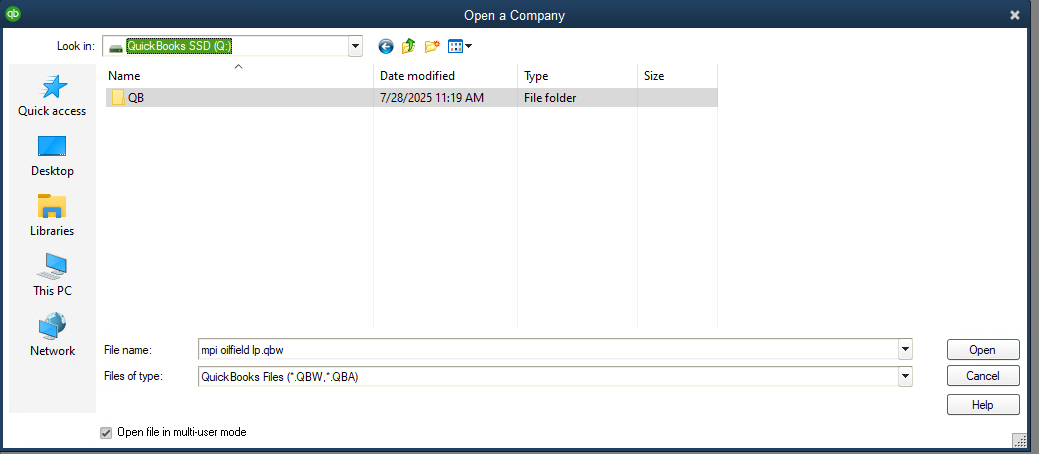Expand the Look in drive dropdown
The width and height of the screenshot is (1039, 454).
pyautogui.click(x=356, y=46)
